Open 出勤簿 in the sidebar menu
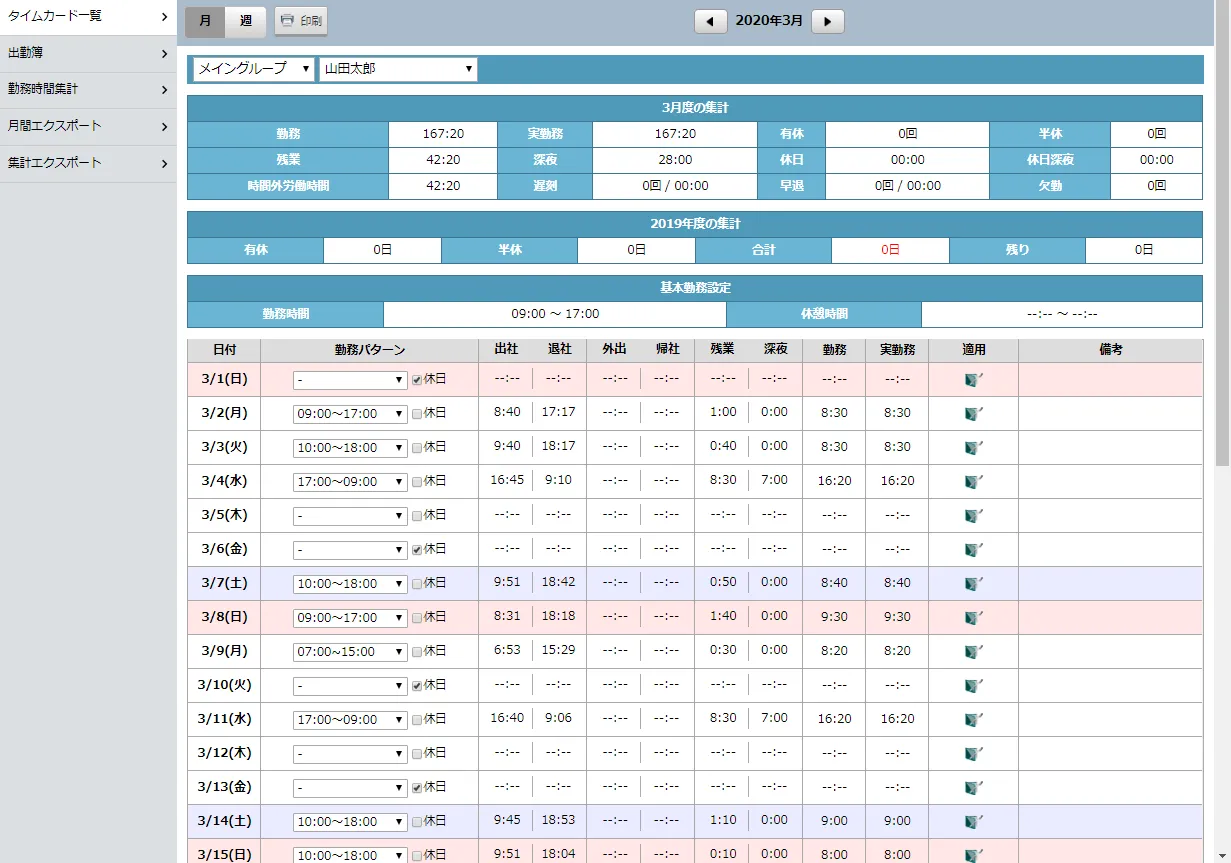 tap(88, 53)
